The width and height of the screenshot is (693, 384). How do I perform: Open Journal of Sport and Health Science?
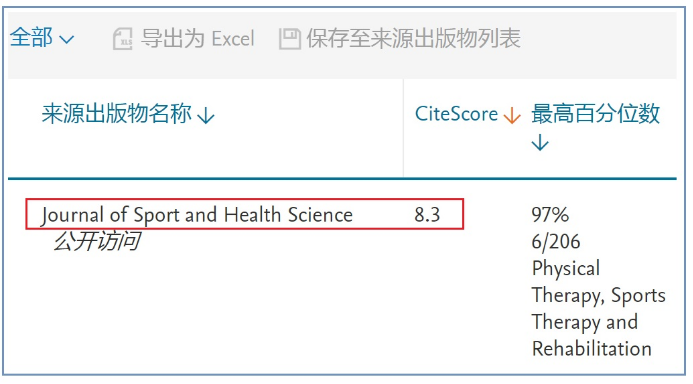pyautogui.click(x=197, y=215)
